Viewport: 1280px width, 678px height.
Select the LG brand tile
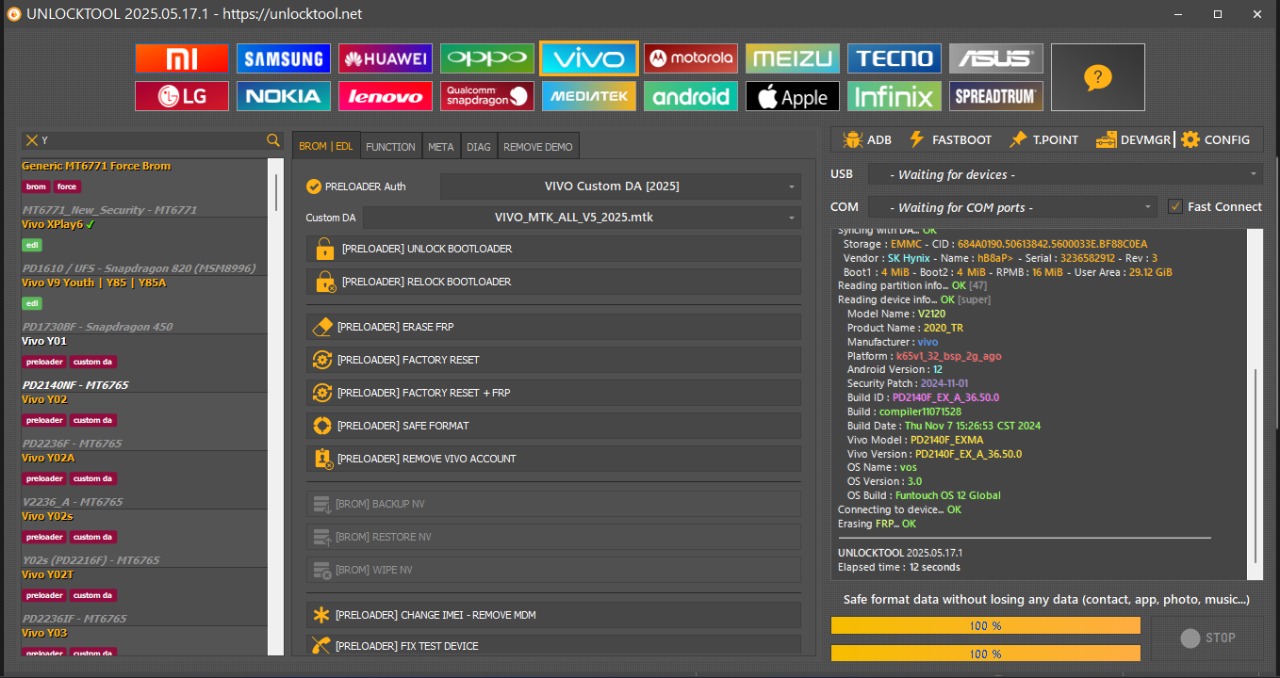182,96
